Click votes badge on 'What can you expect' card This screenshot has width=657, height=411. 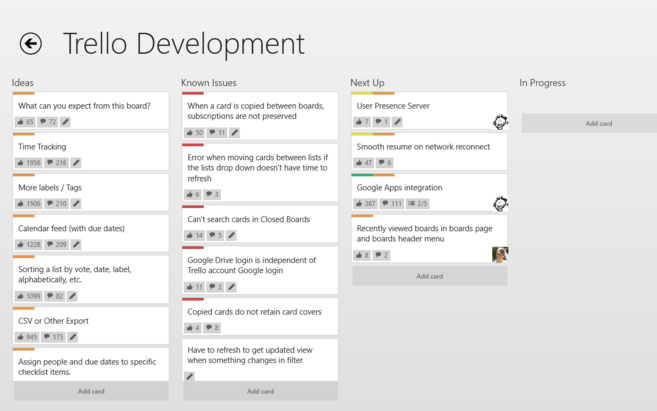pos(25,122)
